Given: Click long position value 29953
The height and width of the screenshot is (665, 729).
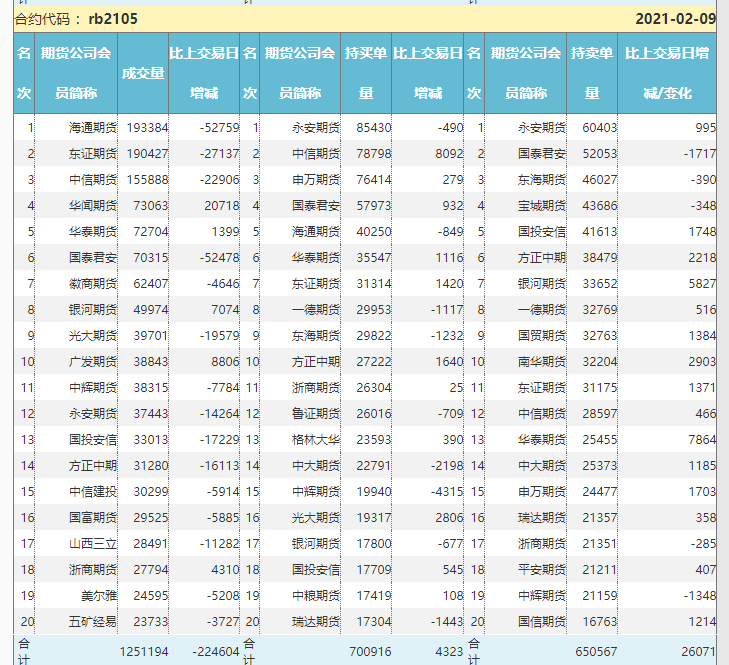Looking at the screenshot, I should click(374, 310).
